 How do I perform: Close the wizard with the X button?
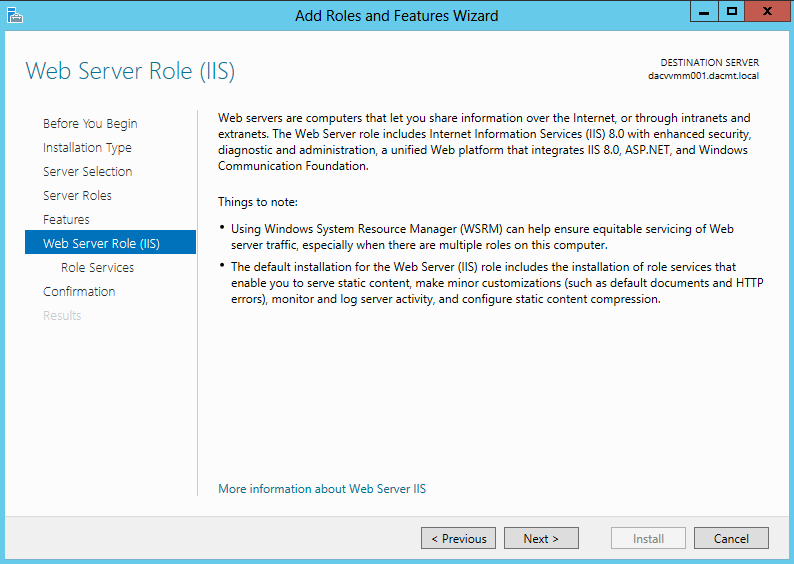767,11
